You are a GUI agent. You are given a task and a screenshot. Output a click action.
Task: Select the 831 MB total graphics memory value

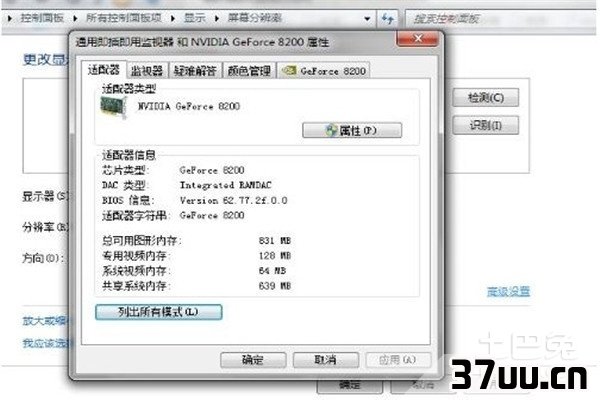point(275,241)
